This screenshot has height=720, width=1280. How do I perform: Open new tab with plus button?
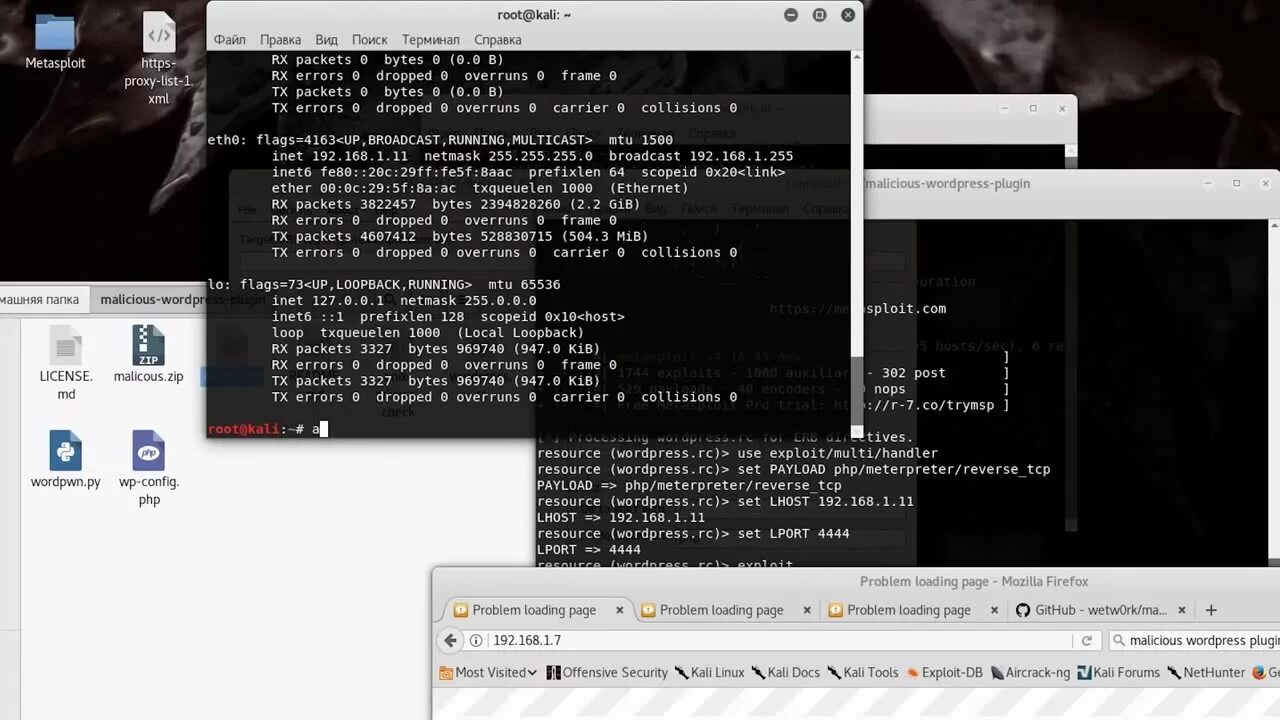1211,610
